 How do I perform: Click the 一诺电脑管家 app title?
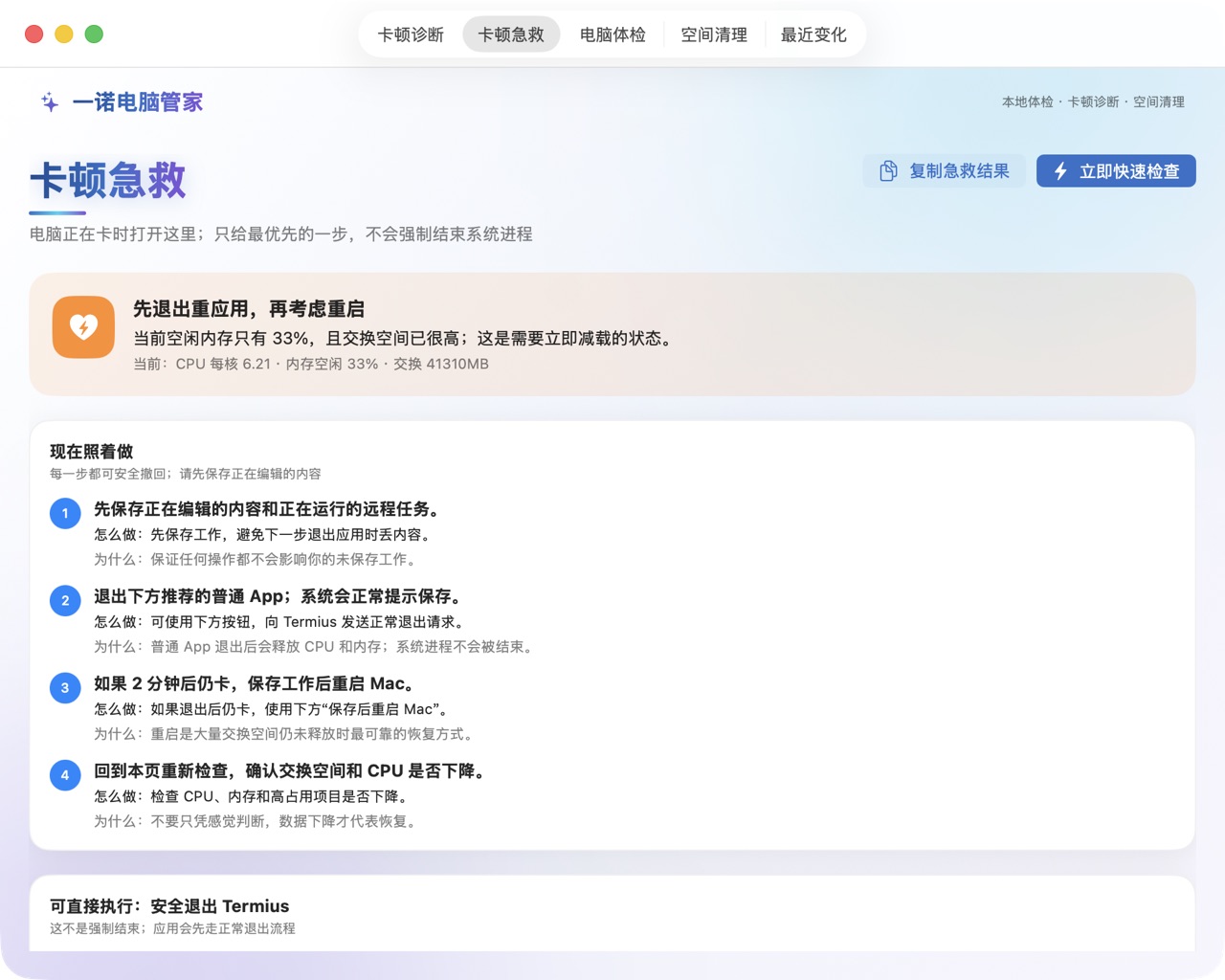click(138, 102)
